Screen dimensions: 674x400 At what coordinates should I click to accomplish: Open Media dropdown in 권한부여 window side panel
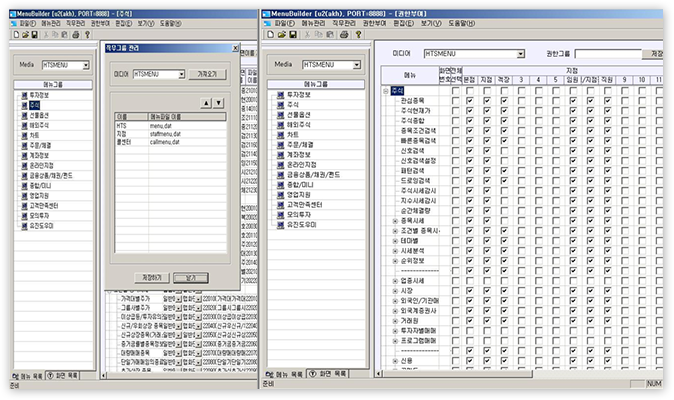pyautogui.click(x=357, y=65)
